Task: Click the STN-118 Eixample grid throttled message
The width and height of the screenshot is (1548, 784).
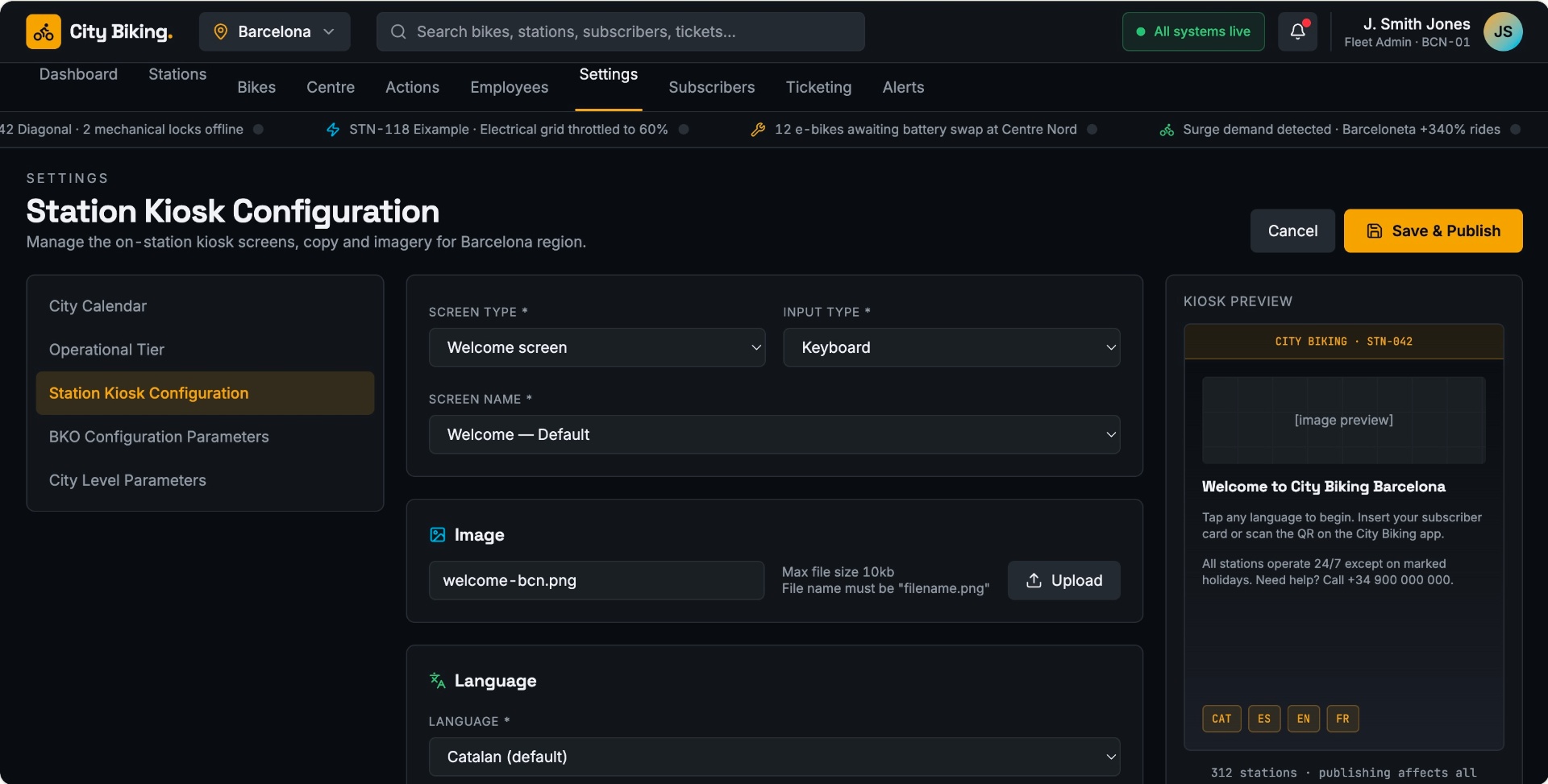Action: [x=509, y=130]
